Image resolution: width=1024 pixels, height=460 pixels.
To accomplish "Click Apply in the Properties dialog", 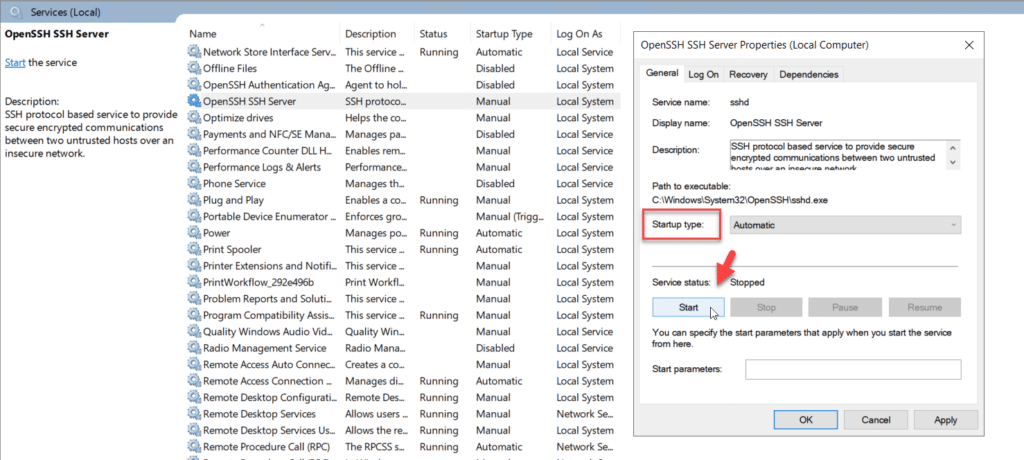I will pos(946,420).
